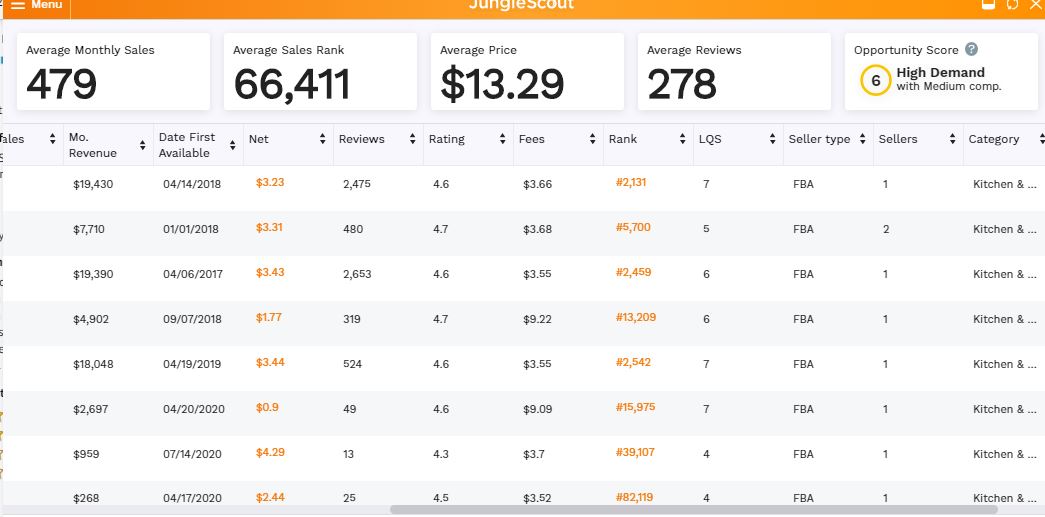
Task: Toggle sort order on the LQS column
Action: click(772, 139)
